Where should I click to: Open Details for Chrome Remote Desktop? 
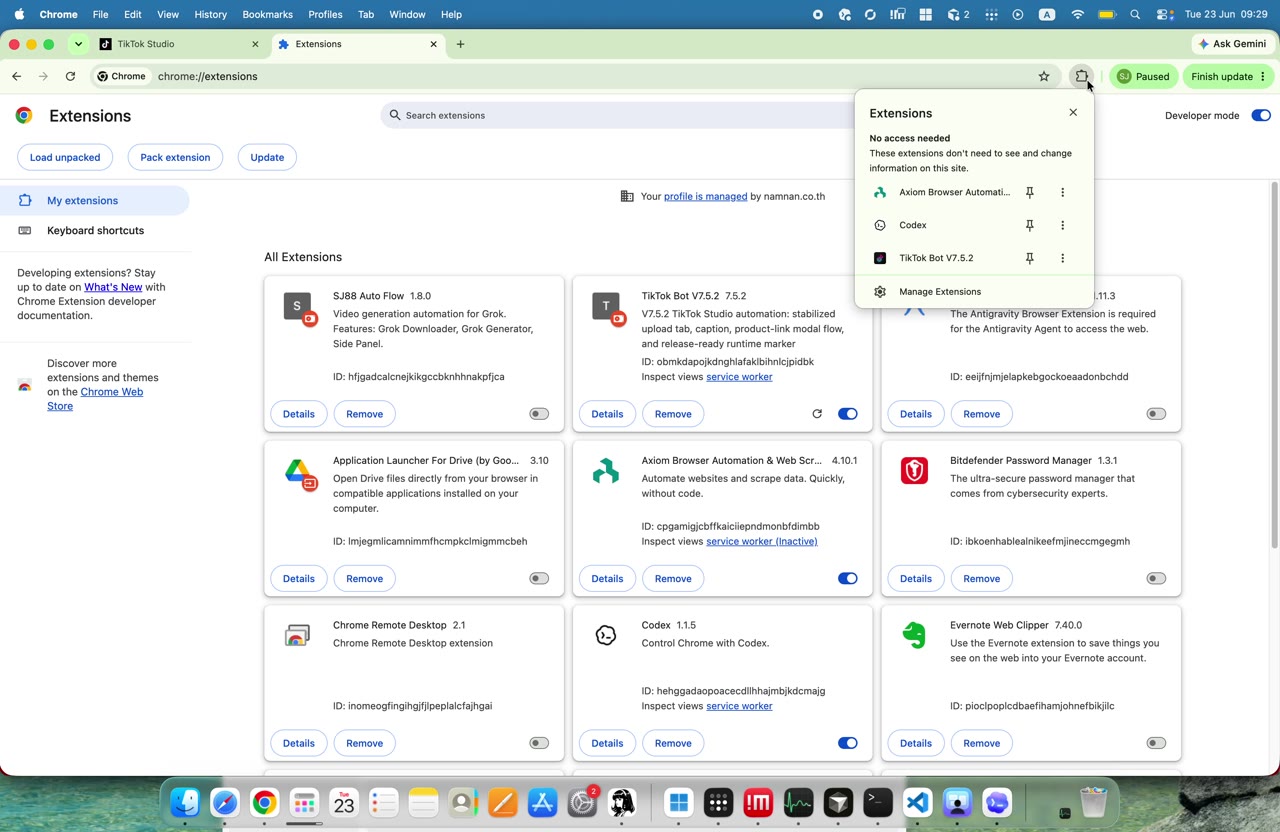click(x=298, y=743)
